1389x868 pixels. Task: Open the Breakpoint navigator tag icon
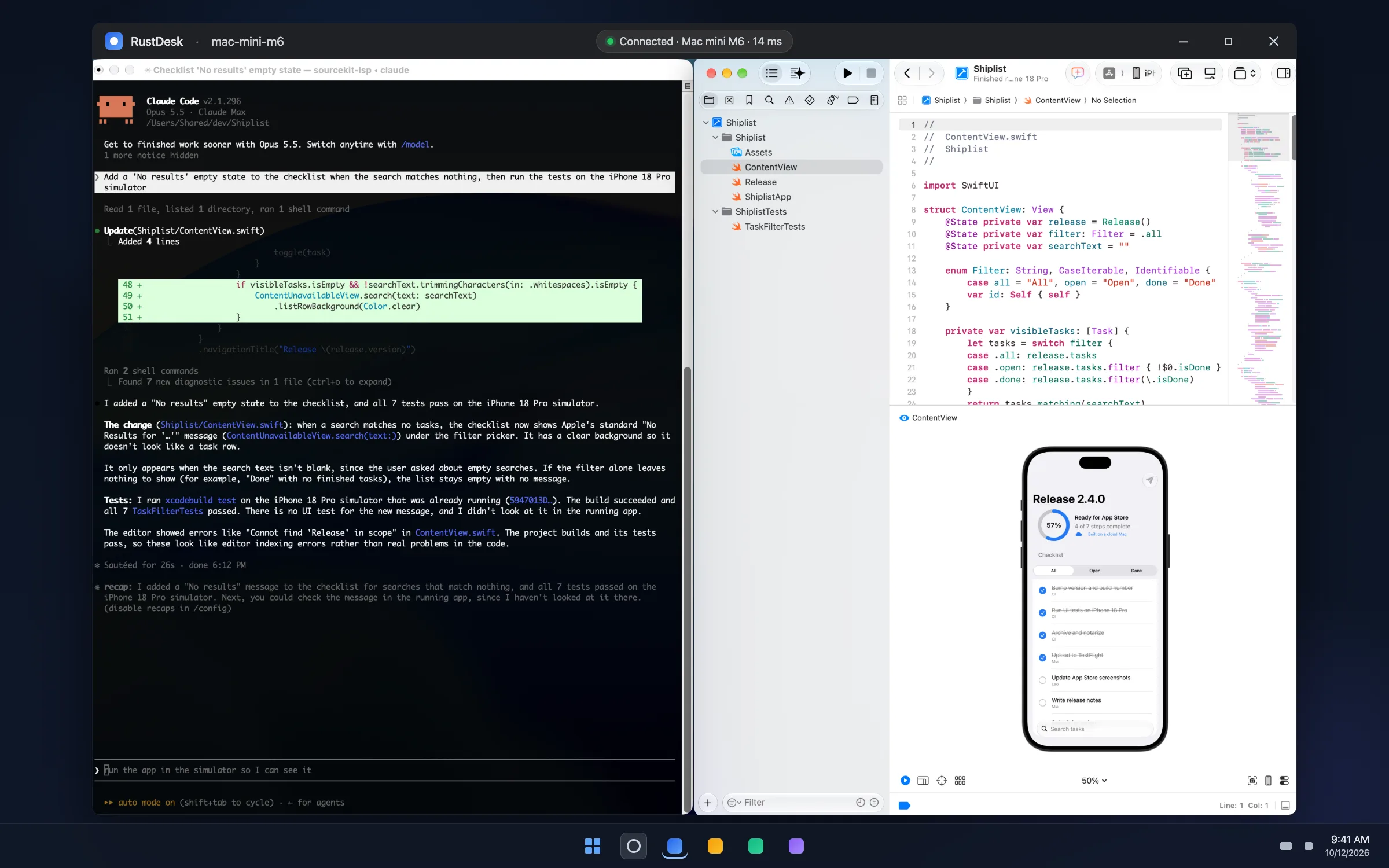coord(853,100)
